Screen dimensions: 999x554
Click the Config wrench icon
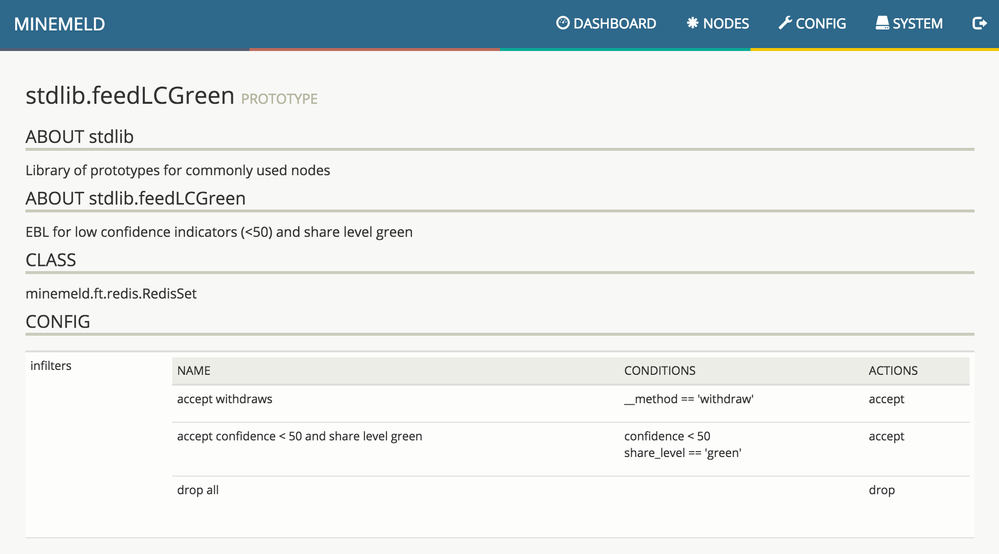(785, 23)
